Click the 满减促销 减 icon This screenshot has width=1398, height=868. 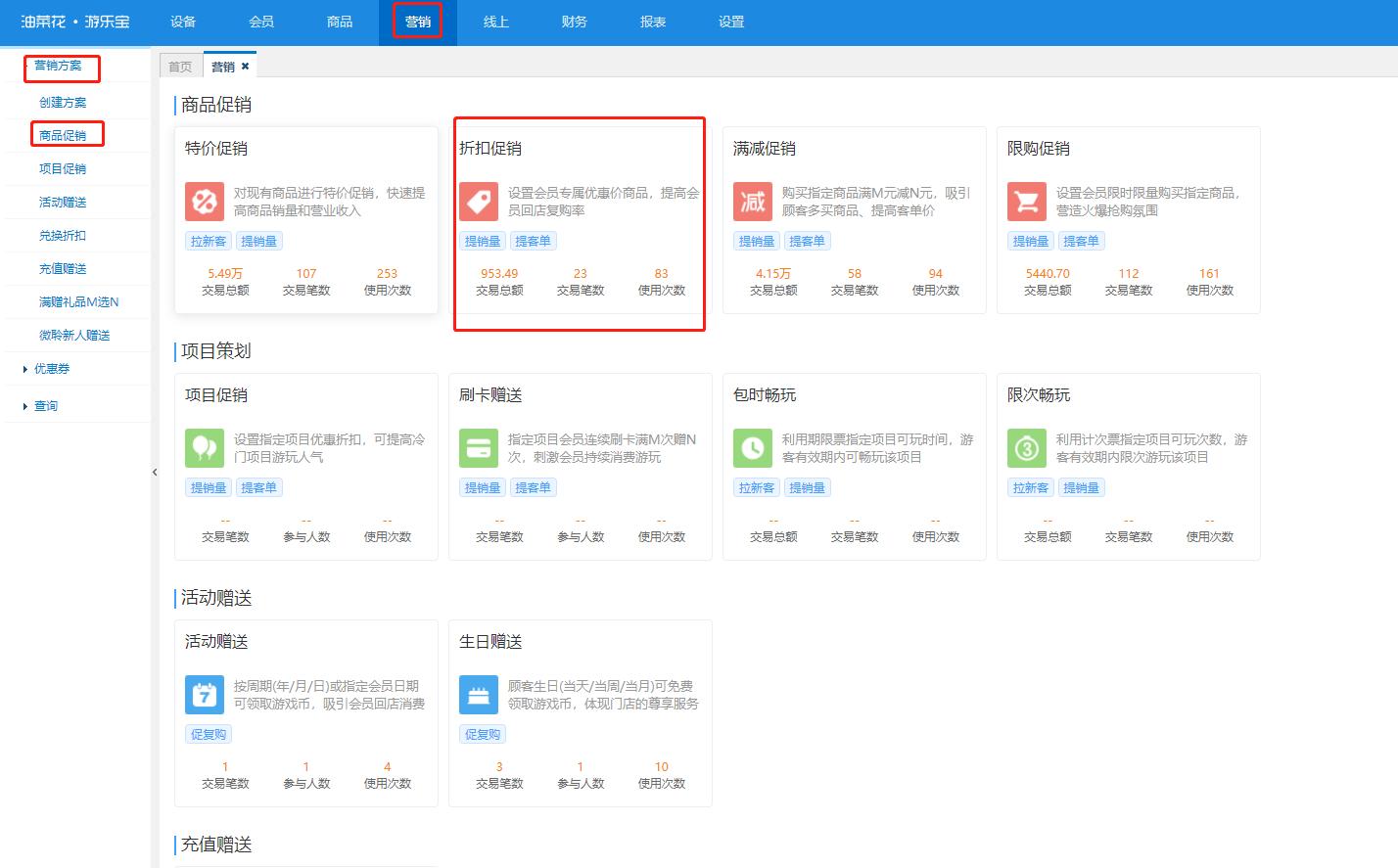[753, 202]
